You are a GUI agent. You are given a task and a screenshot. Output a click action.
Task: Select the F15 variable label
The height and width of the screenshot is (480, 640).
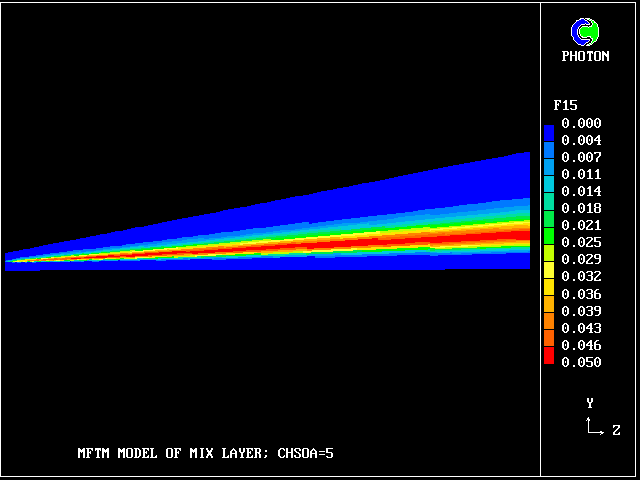pos(566,105)
